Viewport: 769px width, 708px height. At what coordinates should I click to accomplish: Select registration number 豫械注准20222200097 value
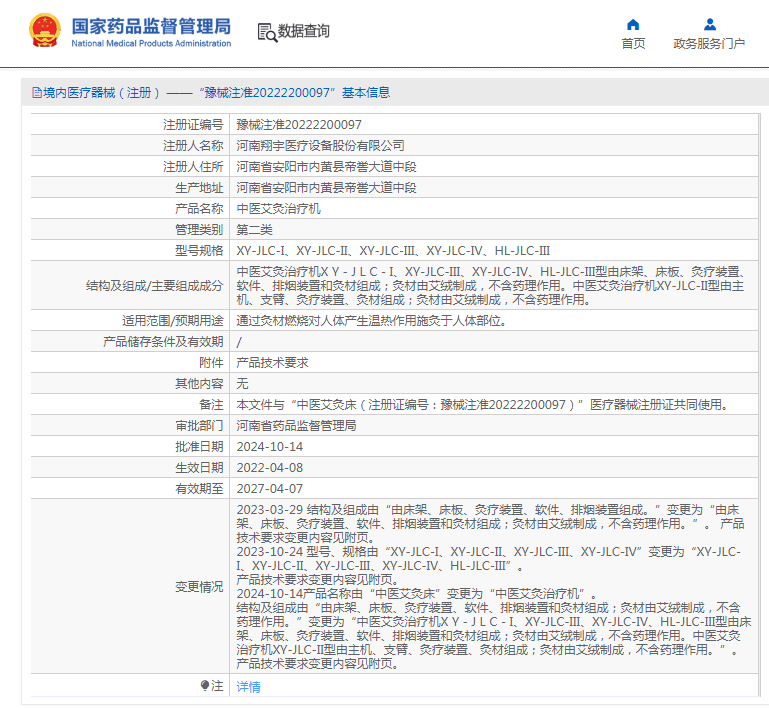pyautogui.click(x=299, y=125)
